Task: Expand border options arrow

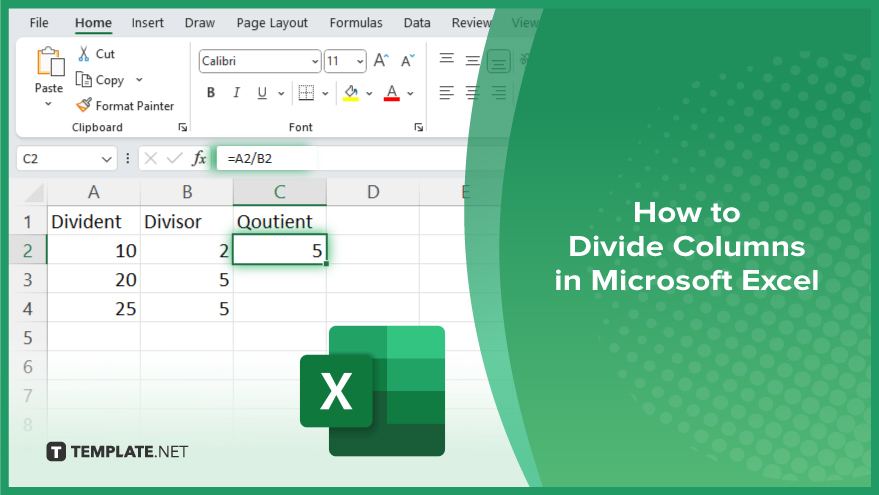Action: [325, 94]
